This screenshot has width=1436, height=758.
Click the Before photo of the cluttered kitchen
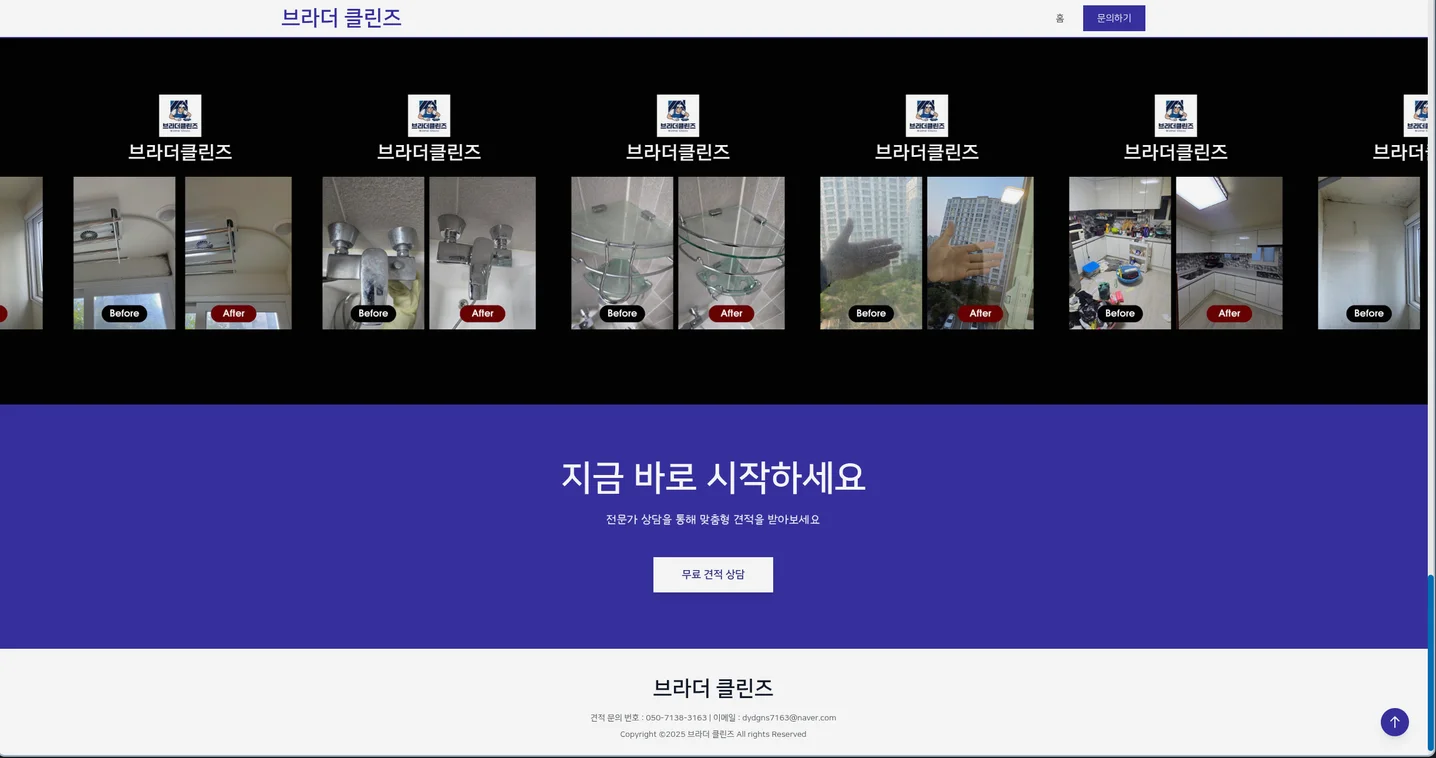point(1120,252)
